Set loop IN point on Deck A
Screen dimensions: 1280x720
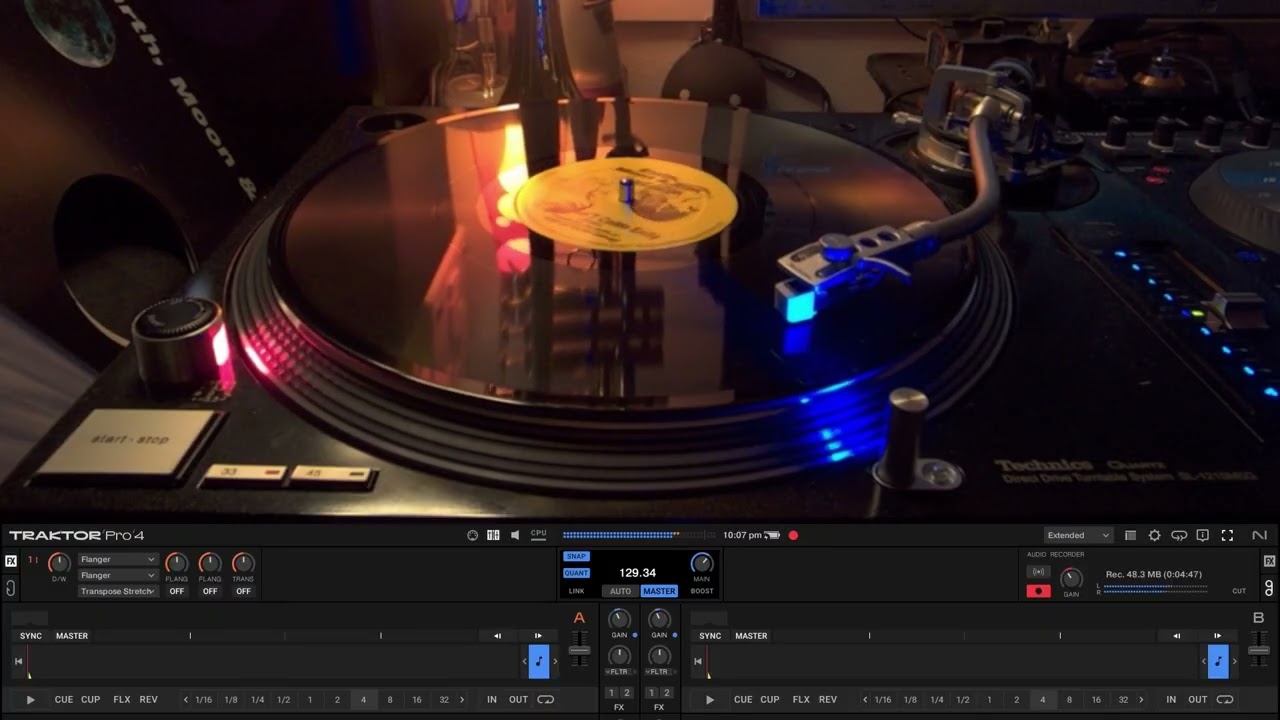[x=492, y=700]
